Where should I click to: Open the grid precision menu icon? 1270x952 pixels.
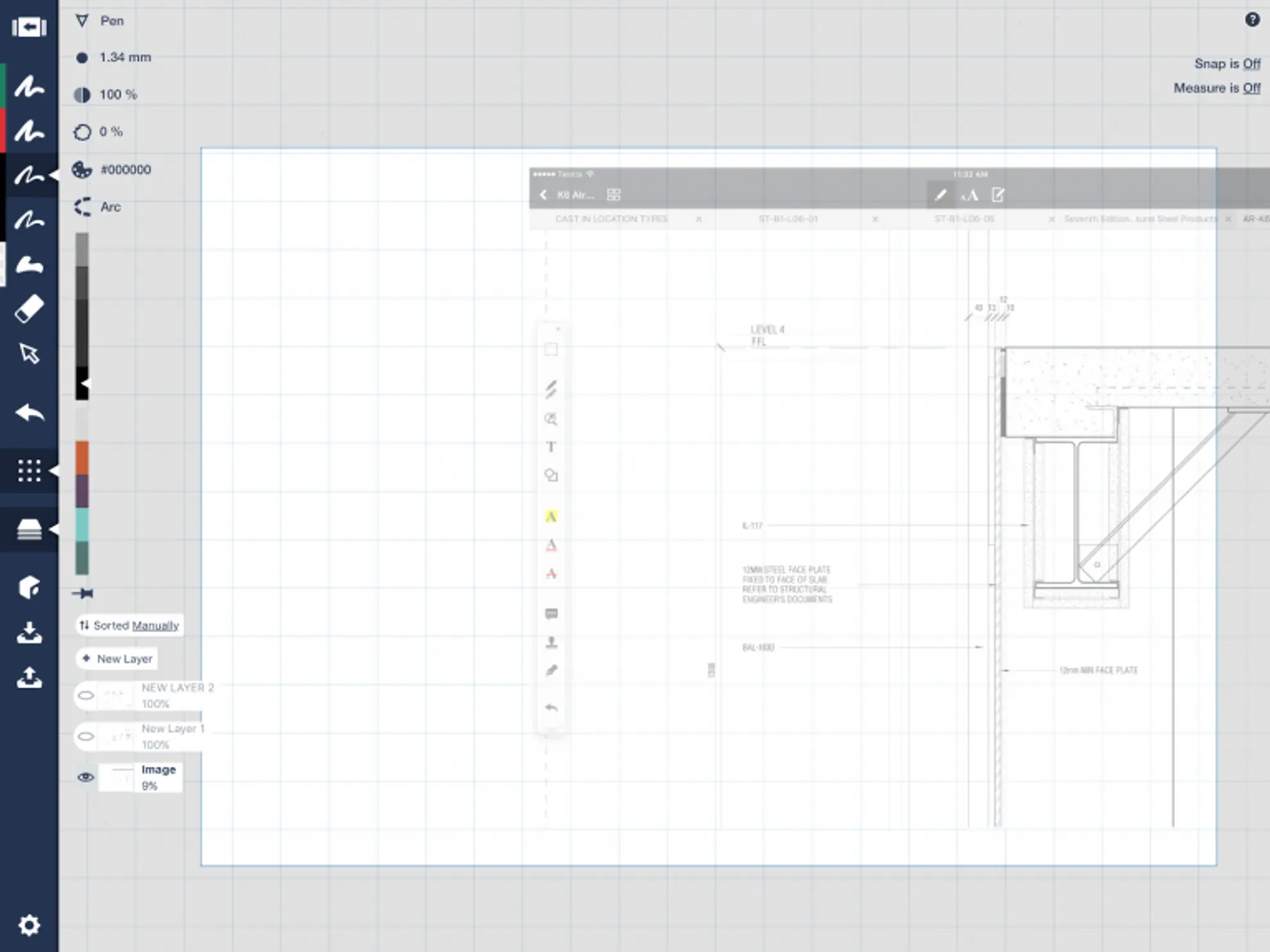tap(29, 471)
